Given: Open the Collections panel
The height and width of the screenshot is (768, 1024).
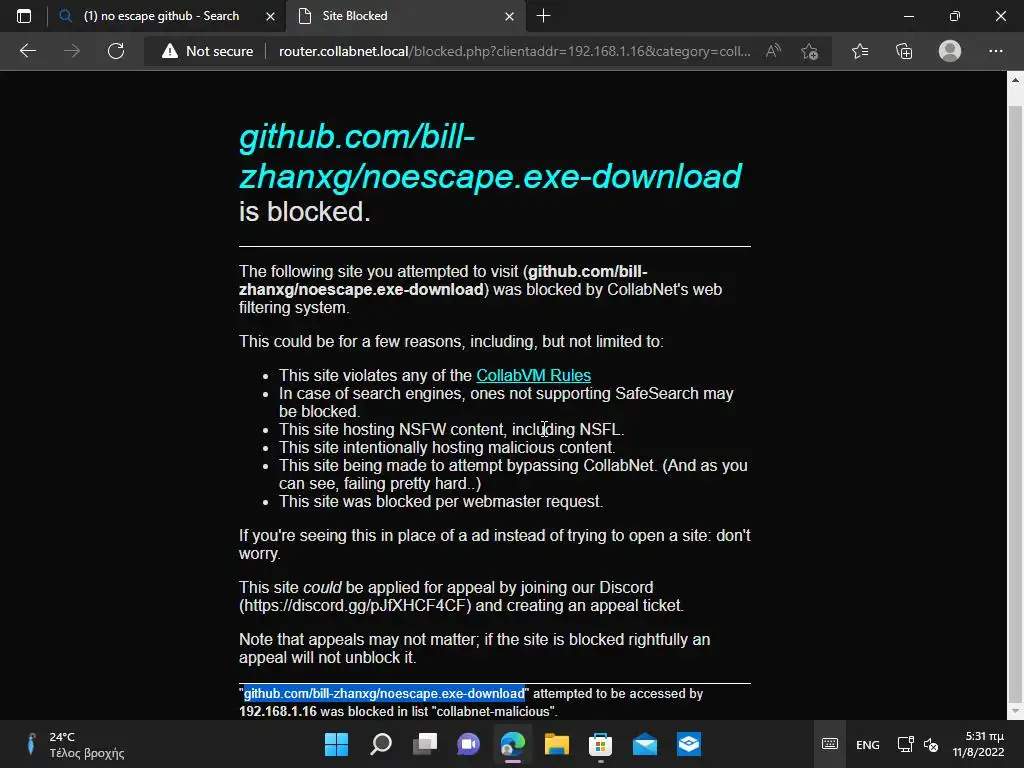Looking at the screenshot, I should [904, 51].
